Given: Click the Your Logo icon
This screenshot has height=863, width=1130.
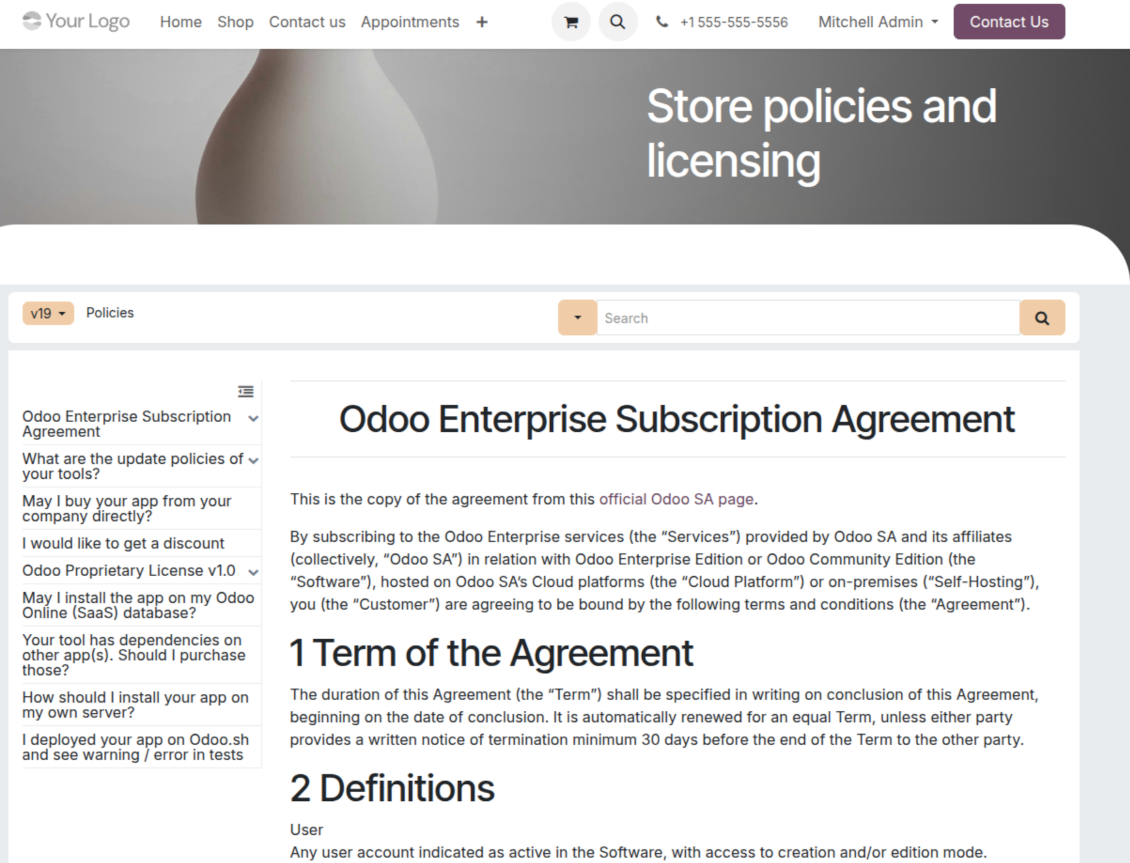Looking at the screenshot, I should pyautogui.click(x=76, y=21).
